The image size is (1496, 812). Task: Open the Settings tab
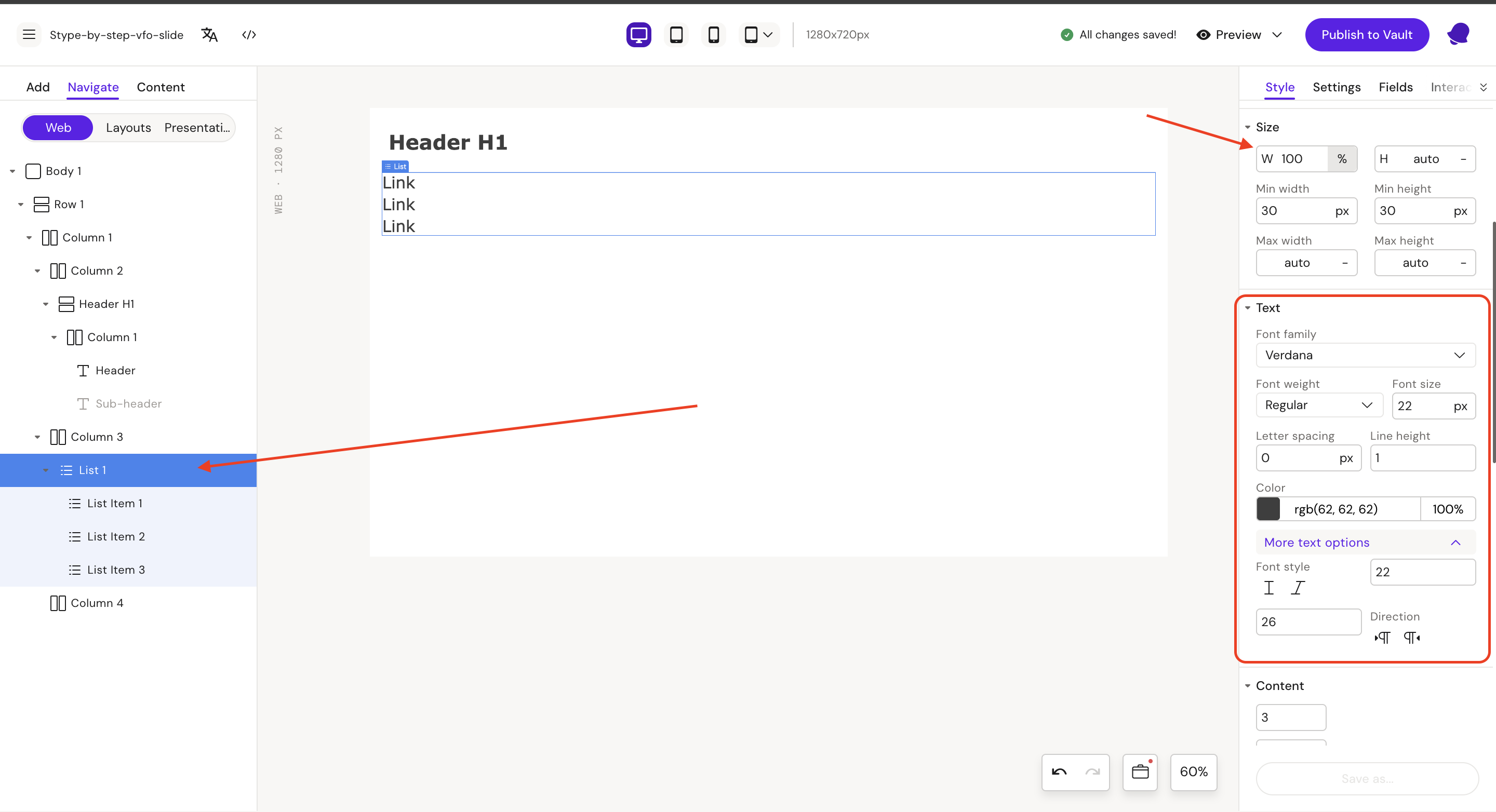coord(1337,87)
